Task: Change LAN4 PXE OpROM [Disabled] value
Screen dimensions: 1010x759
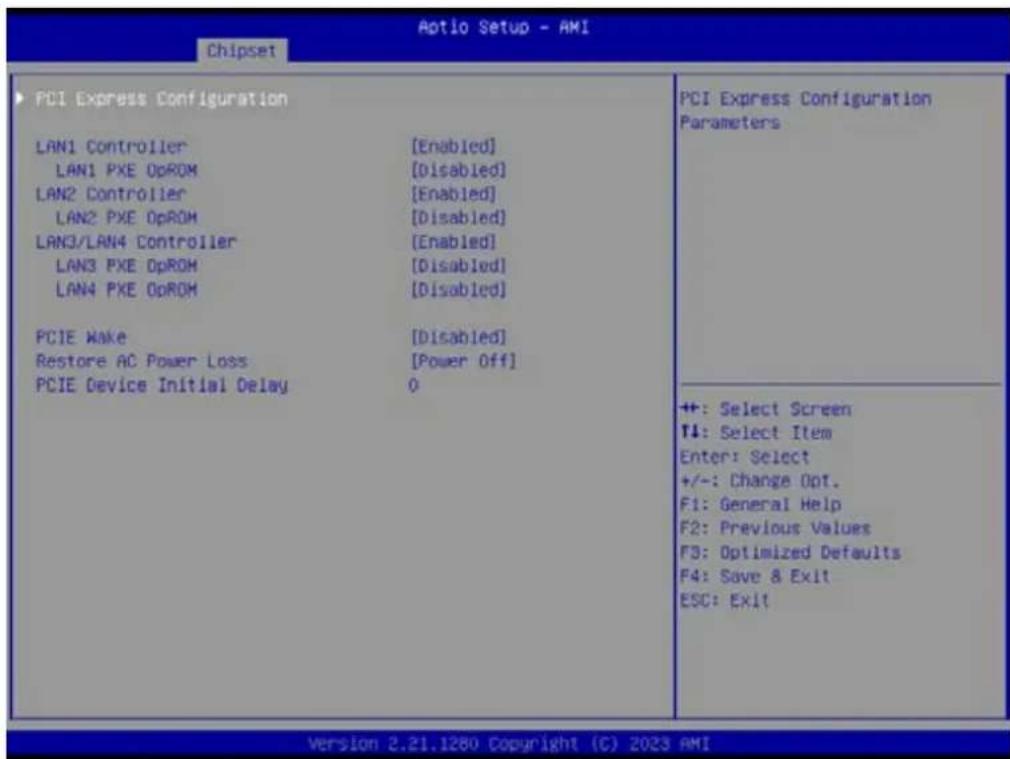Action: [x=459, y=289]
